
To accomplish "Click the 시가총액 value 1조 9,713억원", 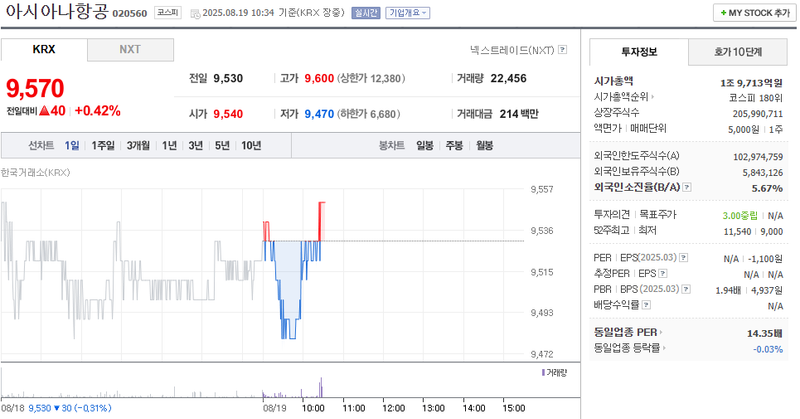I will pos(751,83).
